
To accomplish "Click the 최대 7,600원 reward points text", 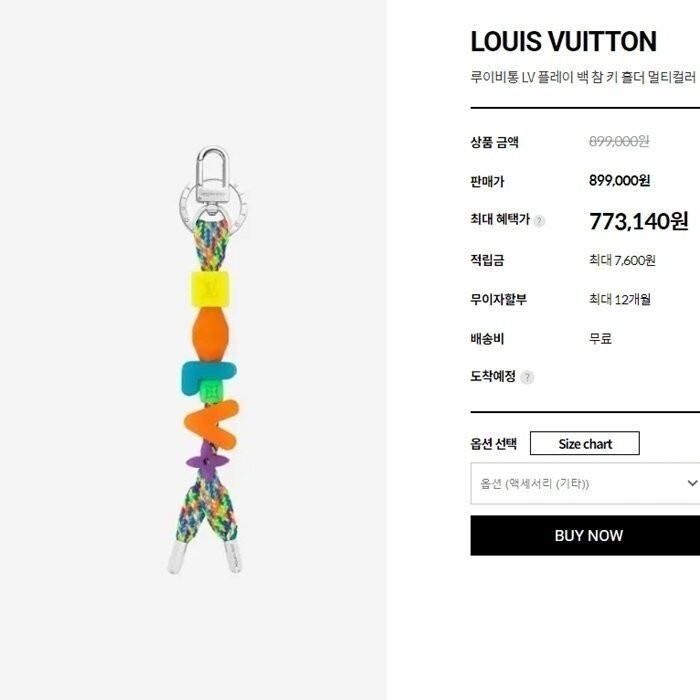I will pos(622,260).
